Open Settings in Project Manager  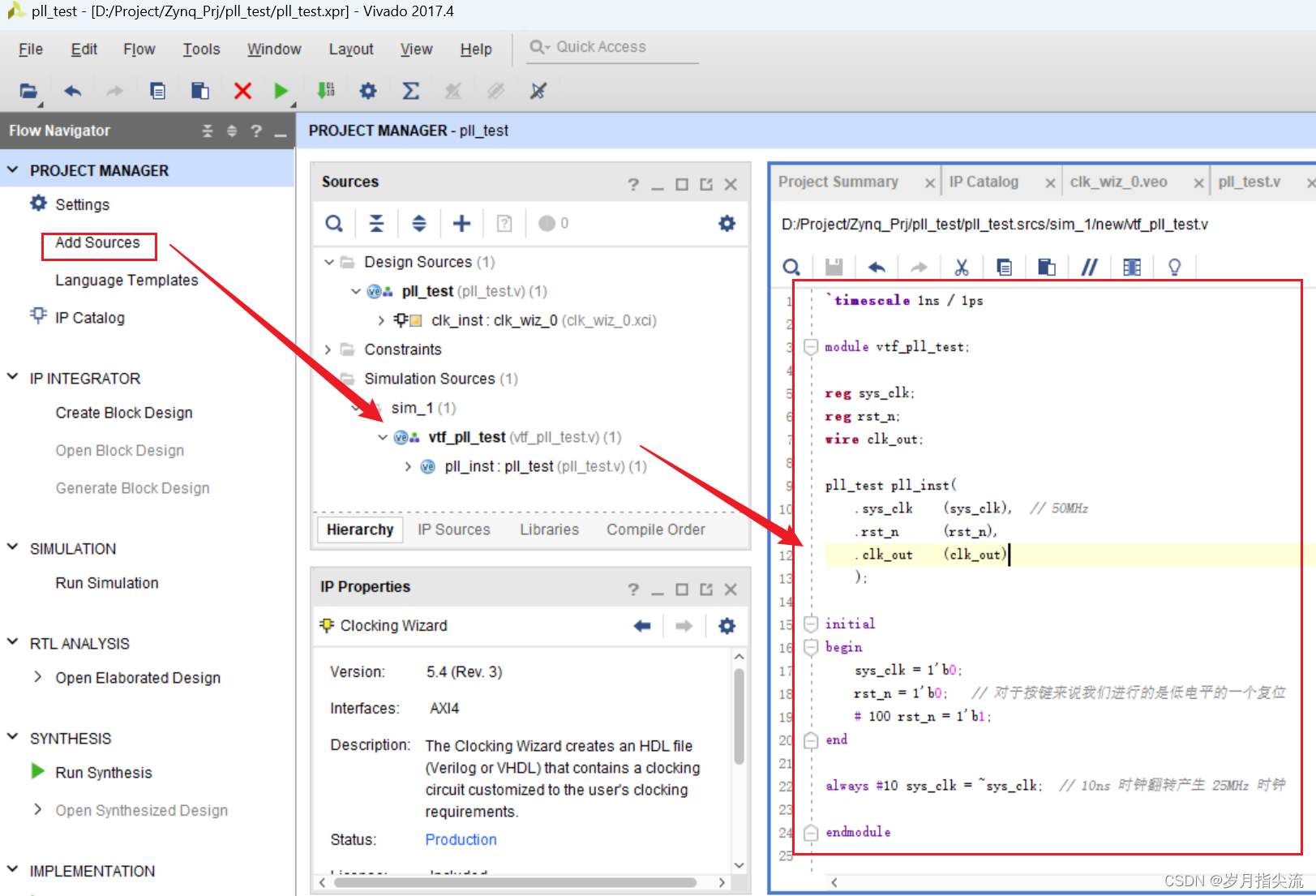coord(82,204)
